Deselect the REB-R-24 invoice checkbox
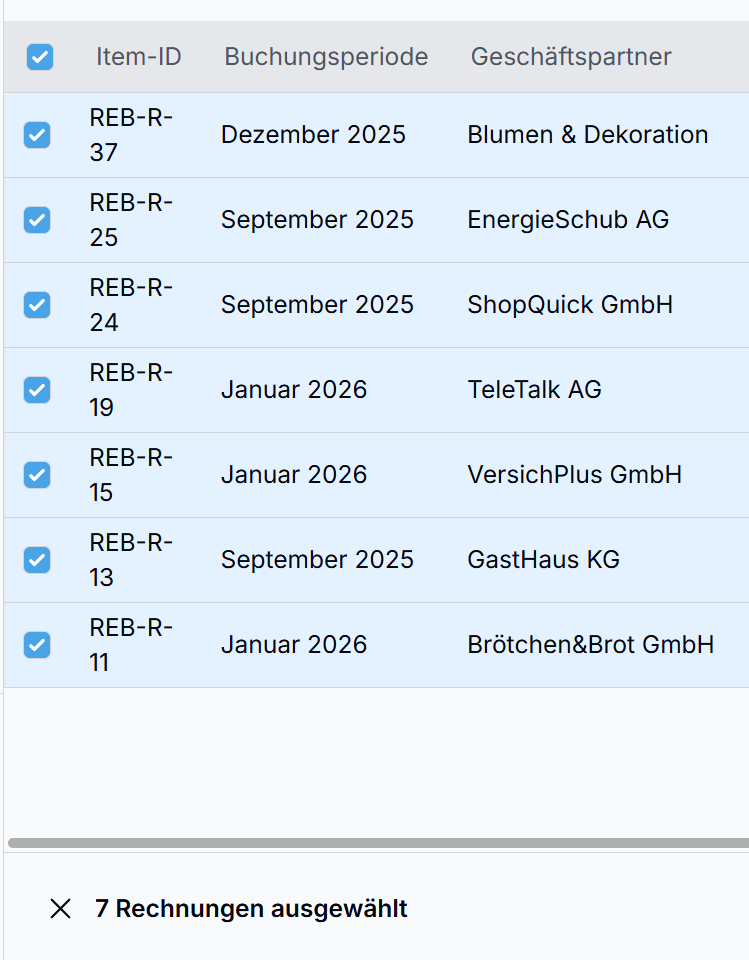749x960 pixels. click(x=37, y=305)
